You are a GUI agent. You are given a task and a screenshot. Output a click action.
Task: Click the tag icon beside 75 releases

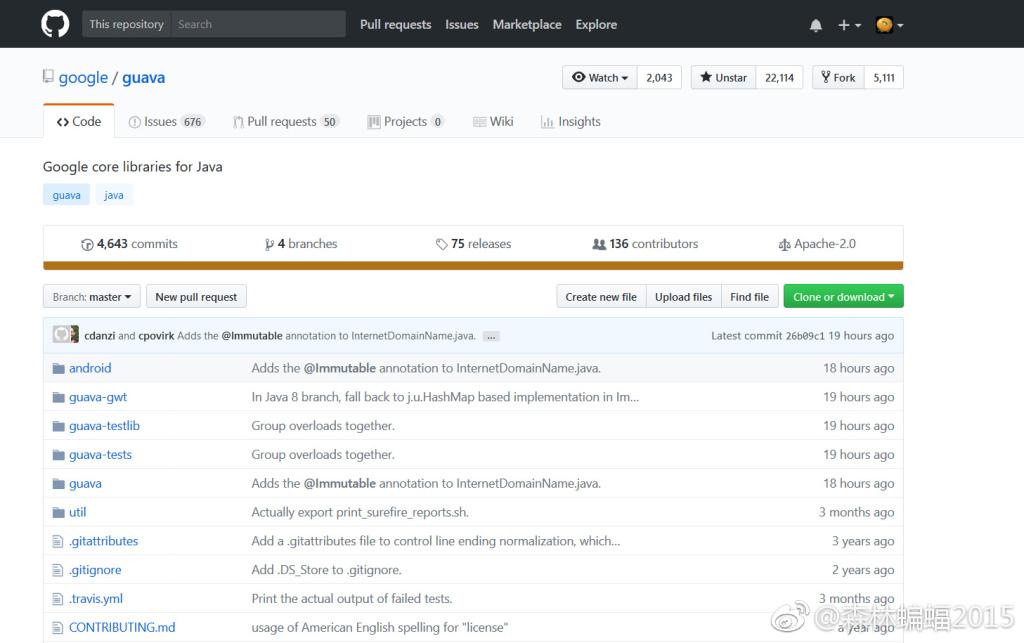click(441, 244)
